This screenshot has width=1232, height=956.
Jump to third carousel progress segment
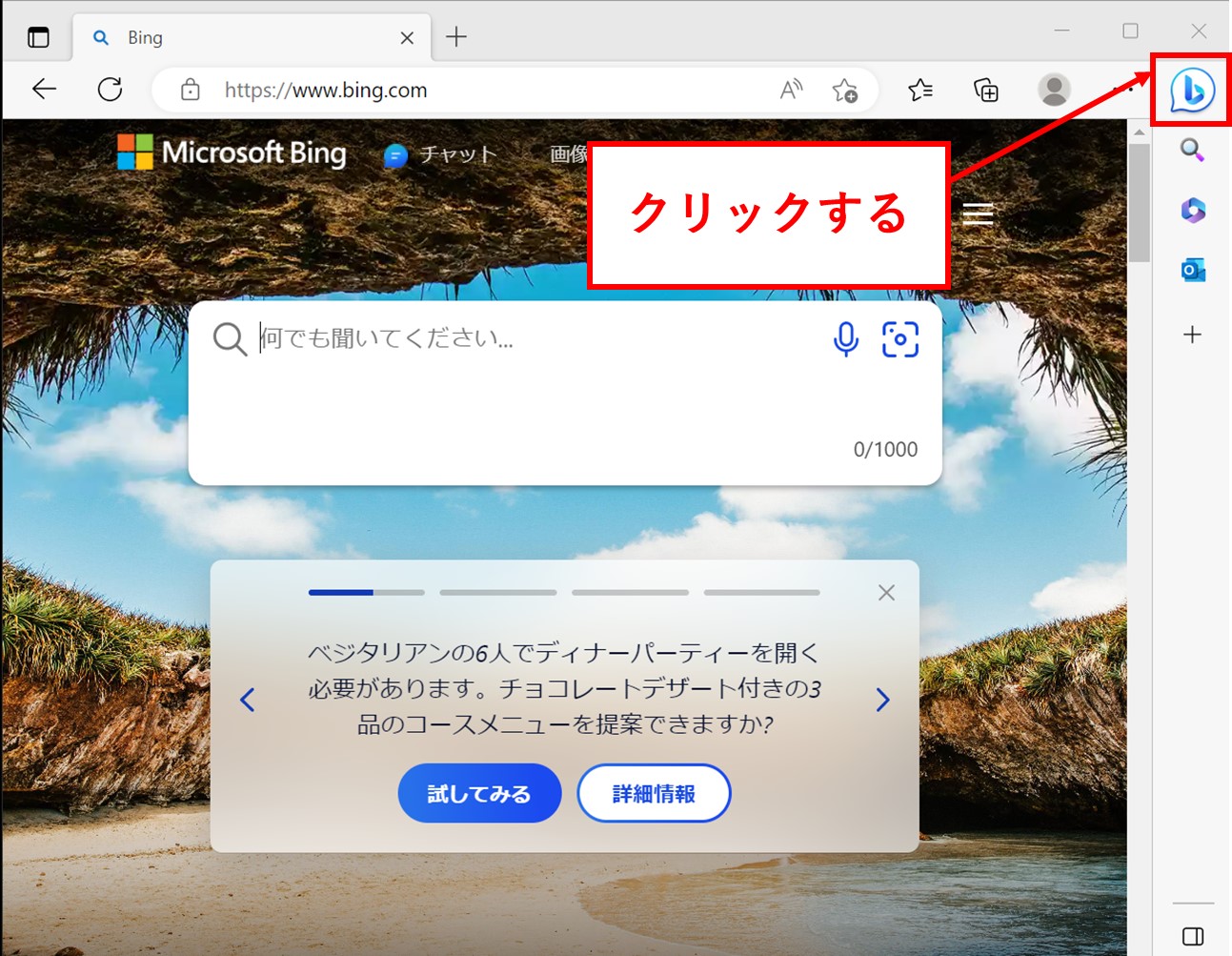pos(630,593)
